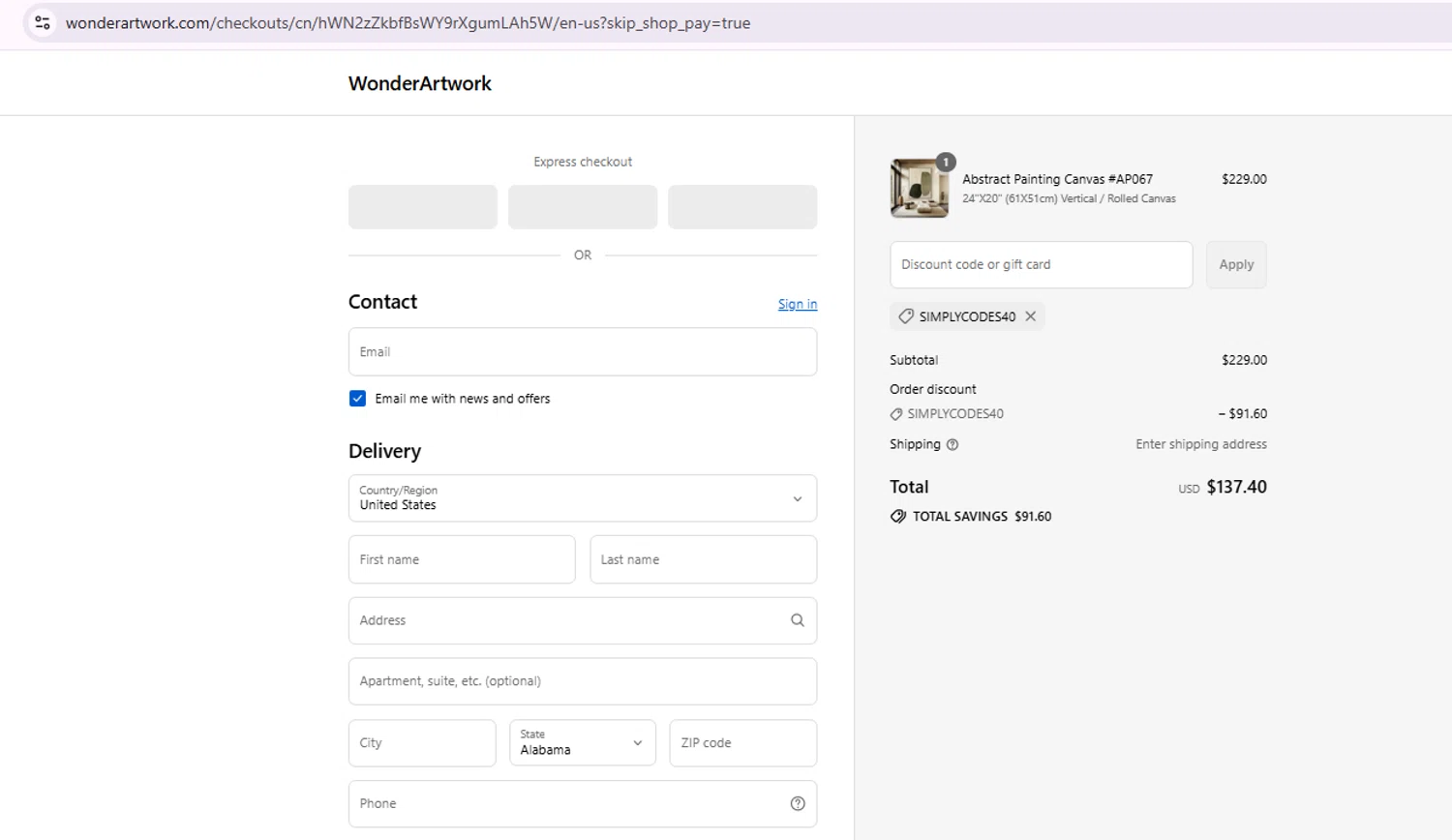Focus the Apartment, suite field
This screenshot has width=1452, height=840.
[583, 681]
